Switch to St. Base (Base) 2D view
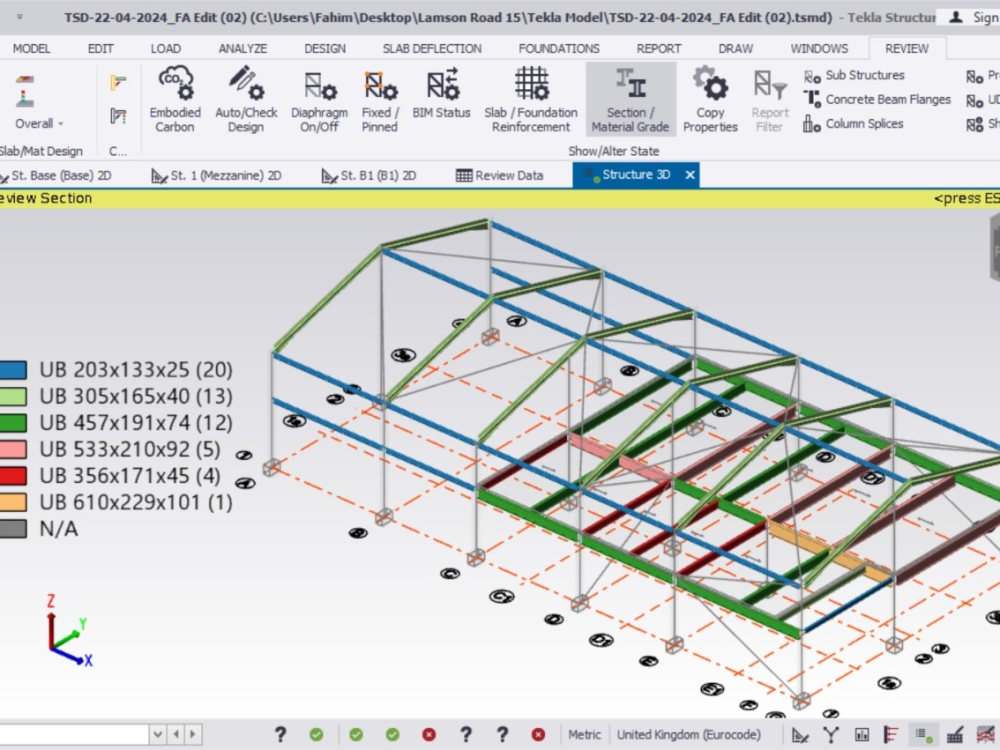Image resolution: width=1000 pixels, height=750 pixels. [x=56, y=175]
